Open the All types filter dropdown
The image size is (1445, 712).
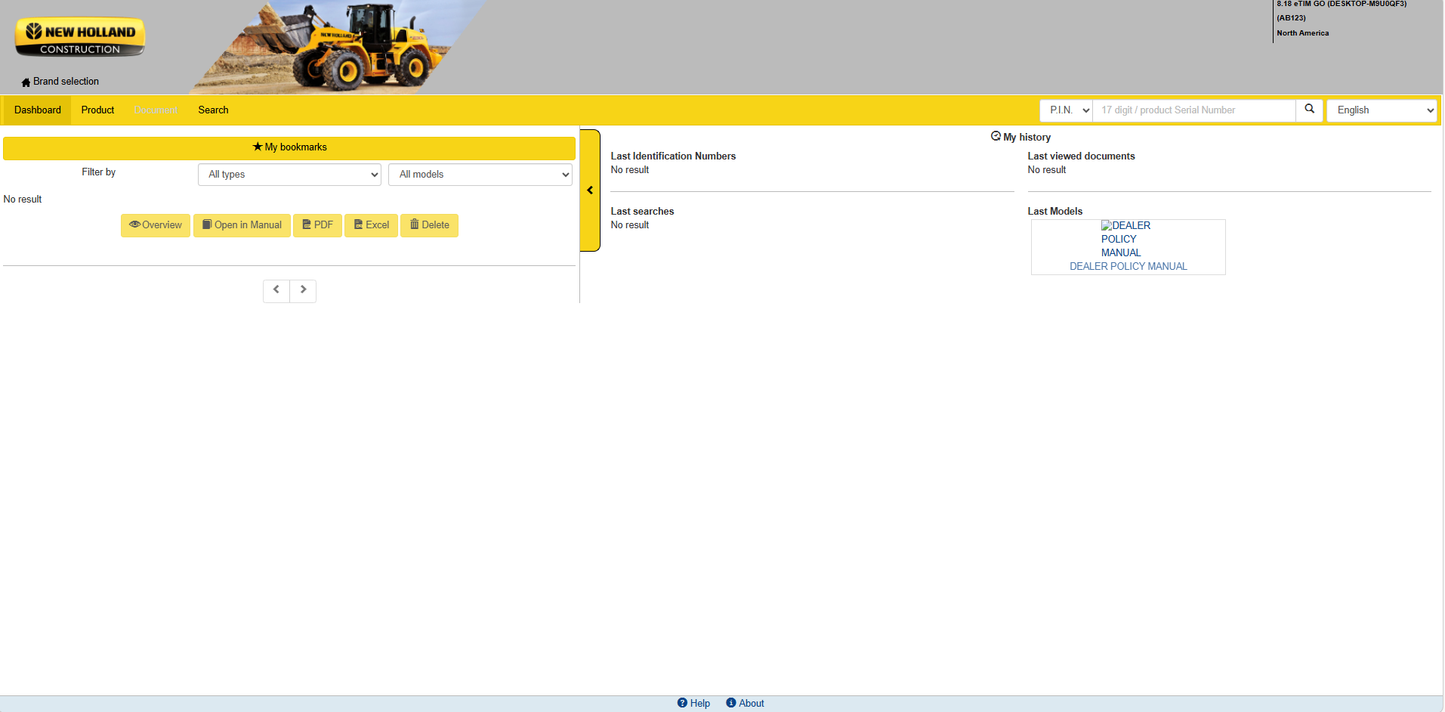[290, 174]
